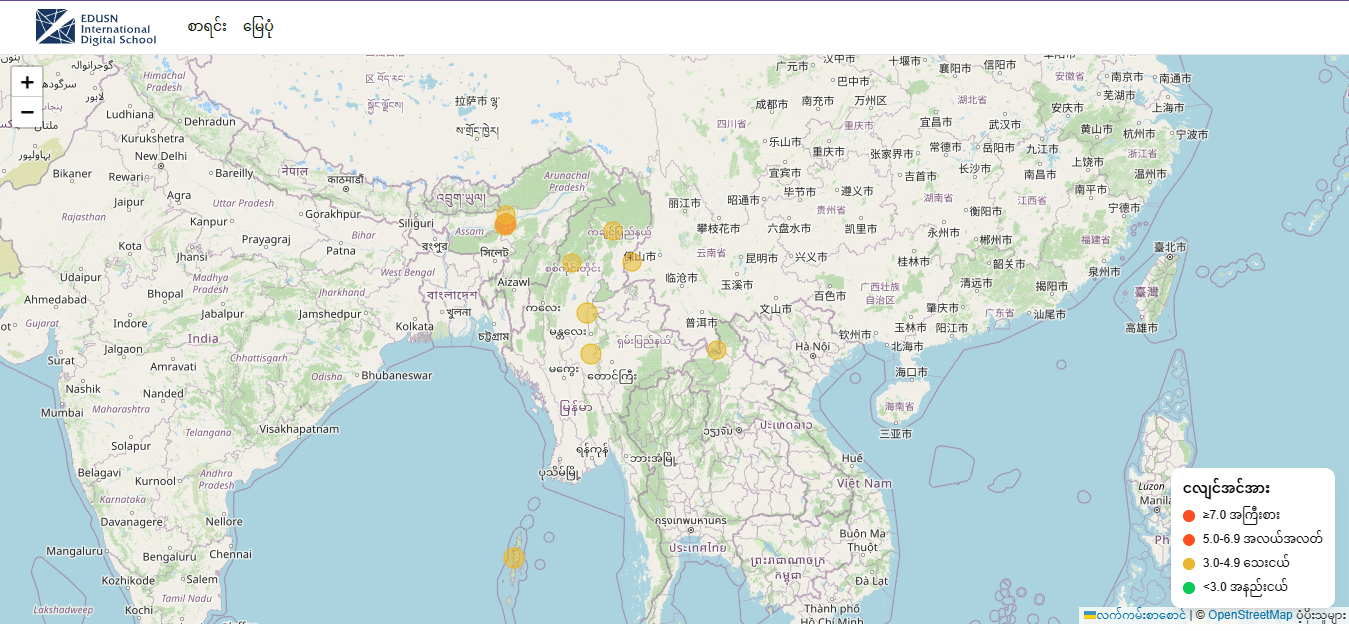The height and width of the screenshot is (631, 1349).
Task: Click the <3.0 အနည်းငယ် legend label
Action: 1244,587
